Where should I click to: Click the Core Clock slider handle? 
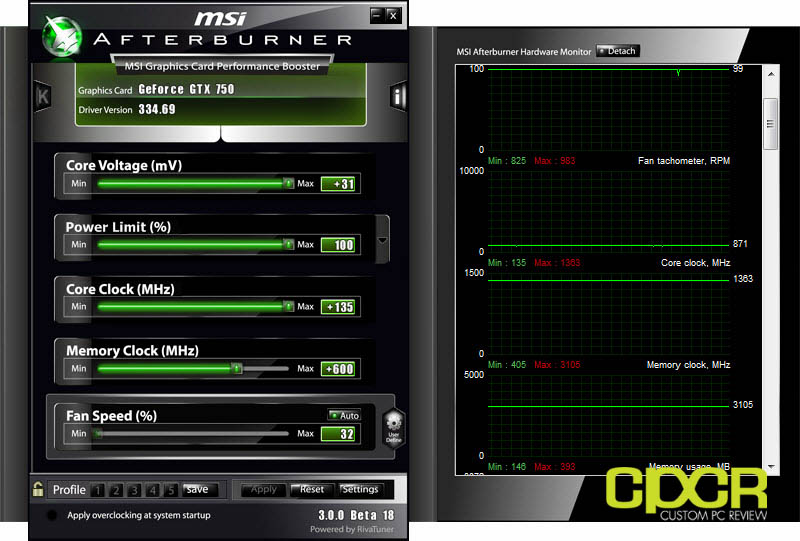(288, 306)
